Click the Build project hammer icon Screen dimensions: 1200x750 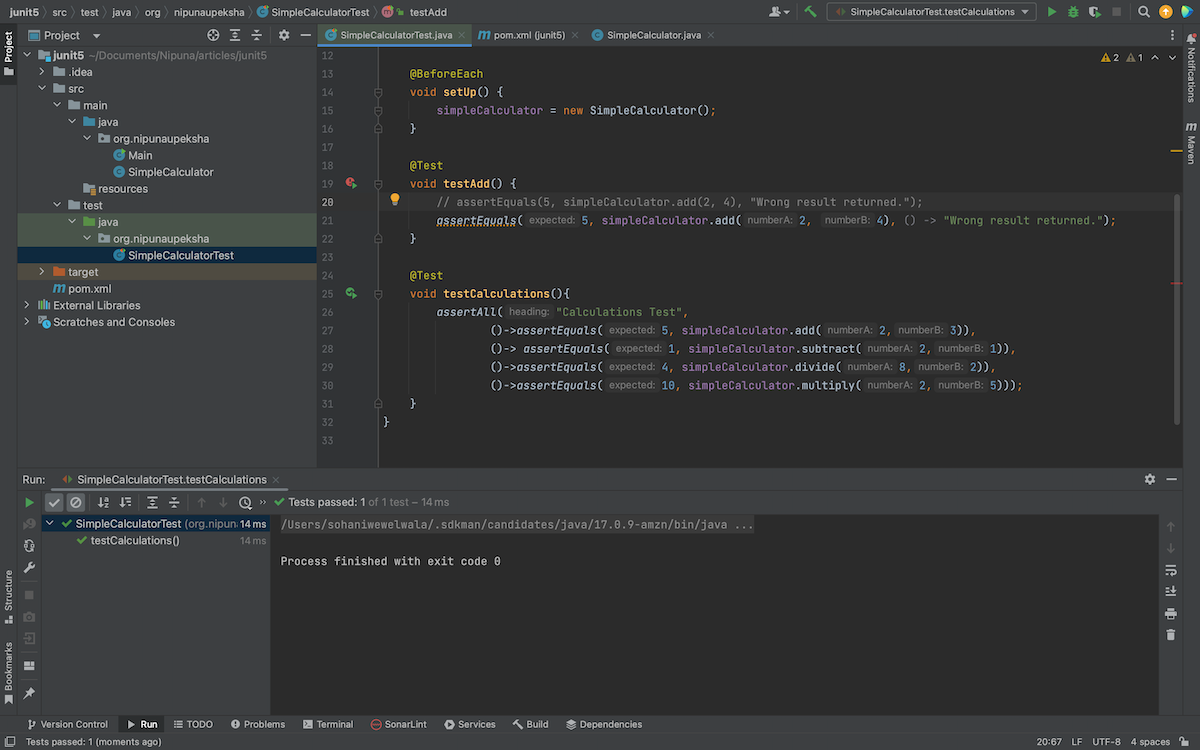click(810, 12)
